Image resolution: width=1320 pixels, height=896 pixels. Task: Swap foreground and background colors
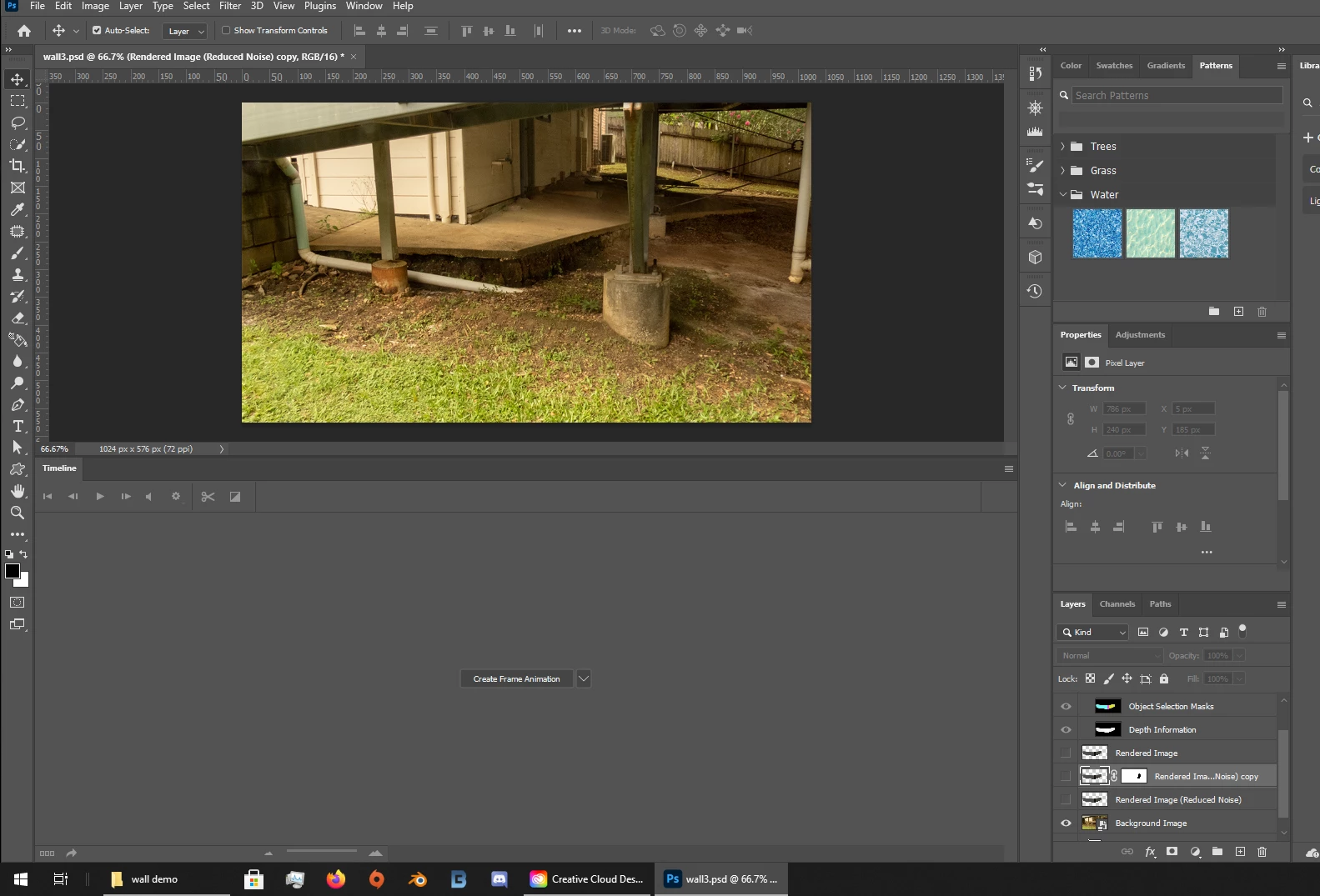[x=23, y=554]
